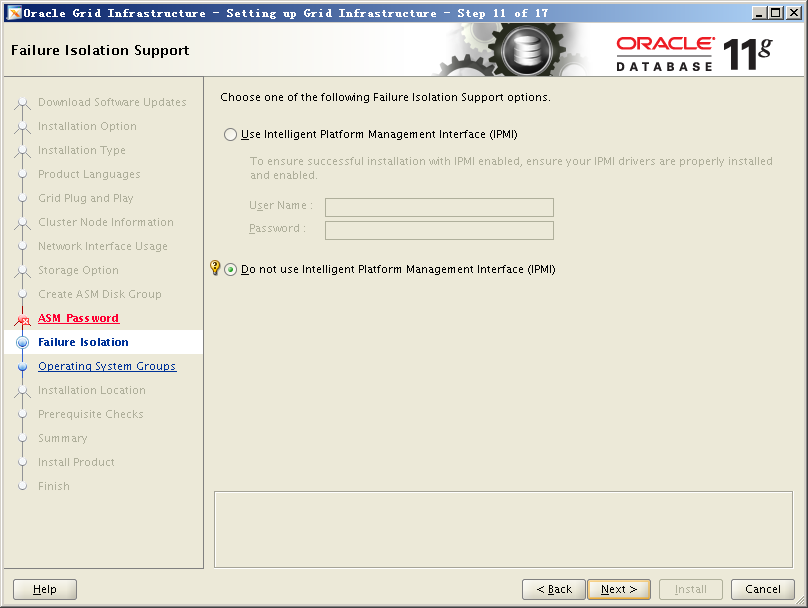Cancel the Grid Infrastructure installation
This screenshot has height=608, width=808.
762,589
